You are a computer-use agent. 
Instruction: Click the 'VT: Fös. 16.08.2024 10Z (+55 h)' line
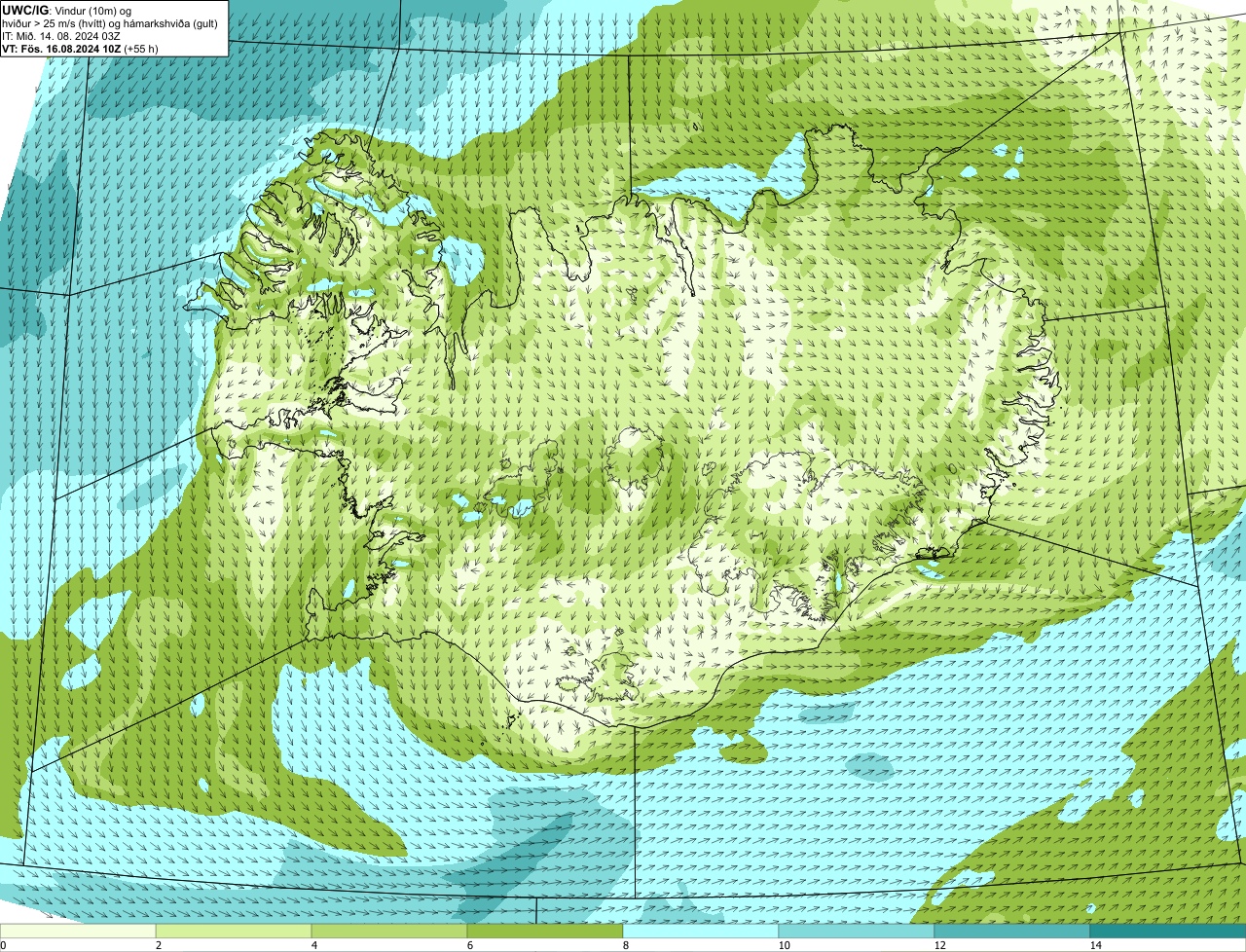tap(80, 49)
